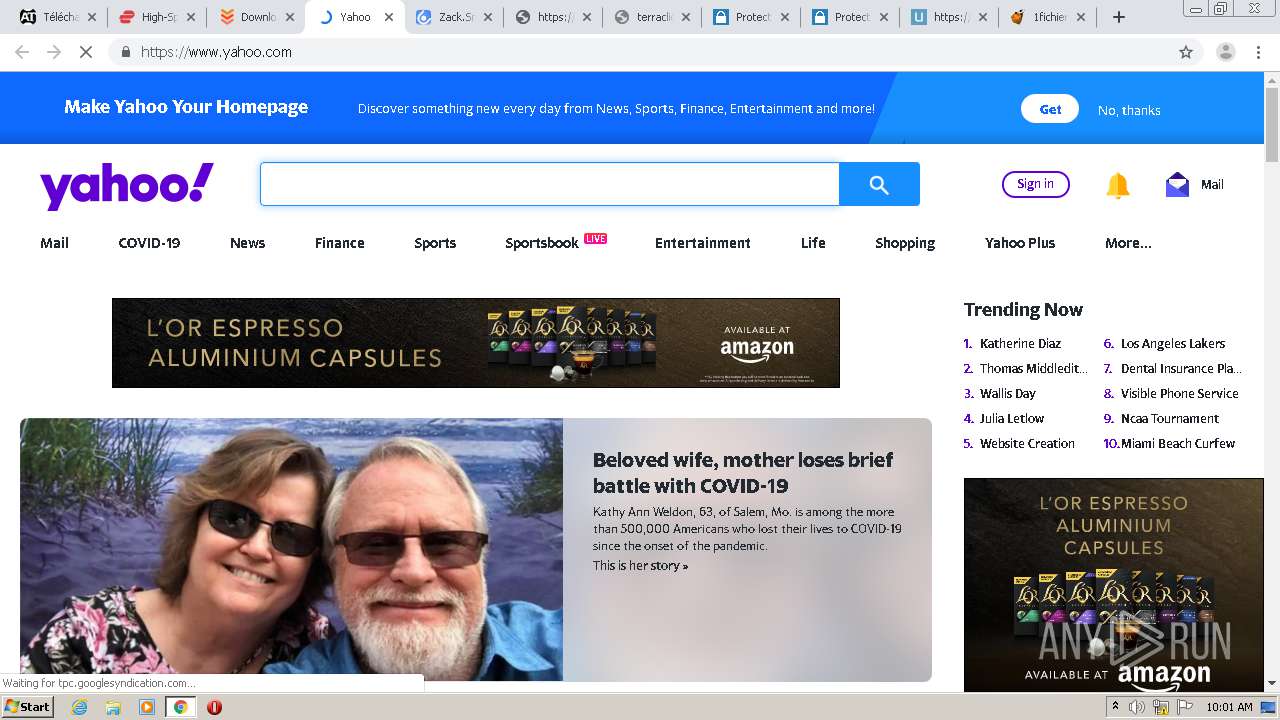View the site lock icon info
This screenshot has width=1280, height=720.
click(x=125, y=52)
